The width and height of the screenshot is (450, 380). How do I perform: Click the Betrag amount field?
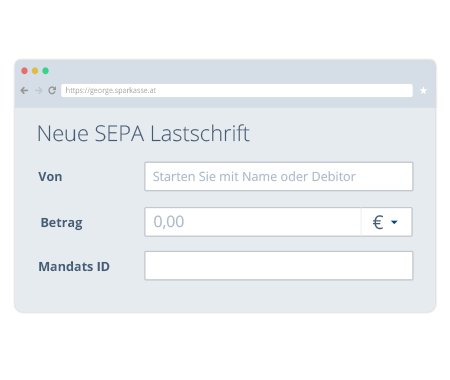click(253, 222)
